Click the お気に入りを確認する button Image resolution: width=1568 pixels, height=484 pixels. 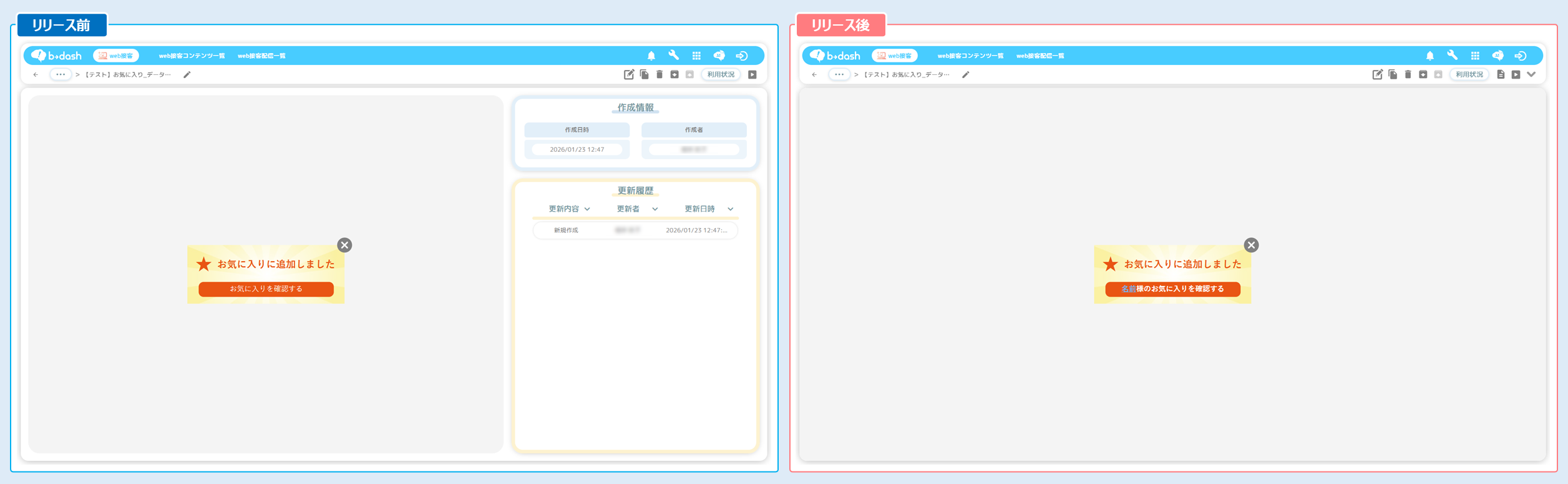[x=266, y=289]
